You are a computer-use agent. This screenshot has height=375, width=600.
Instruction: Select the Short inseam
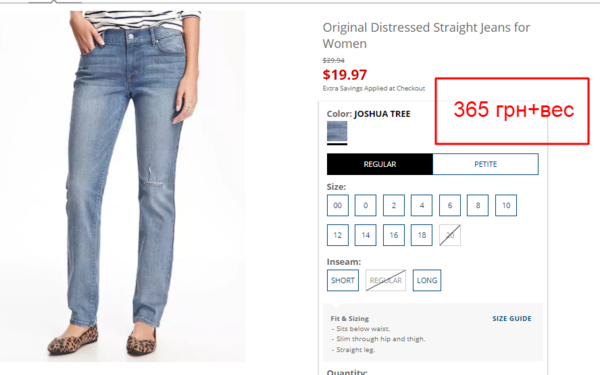tap(343, 280)
